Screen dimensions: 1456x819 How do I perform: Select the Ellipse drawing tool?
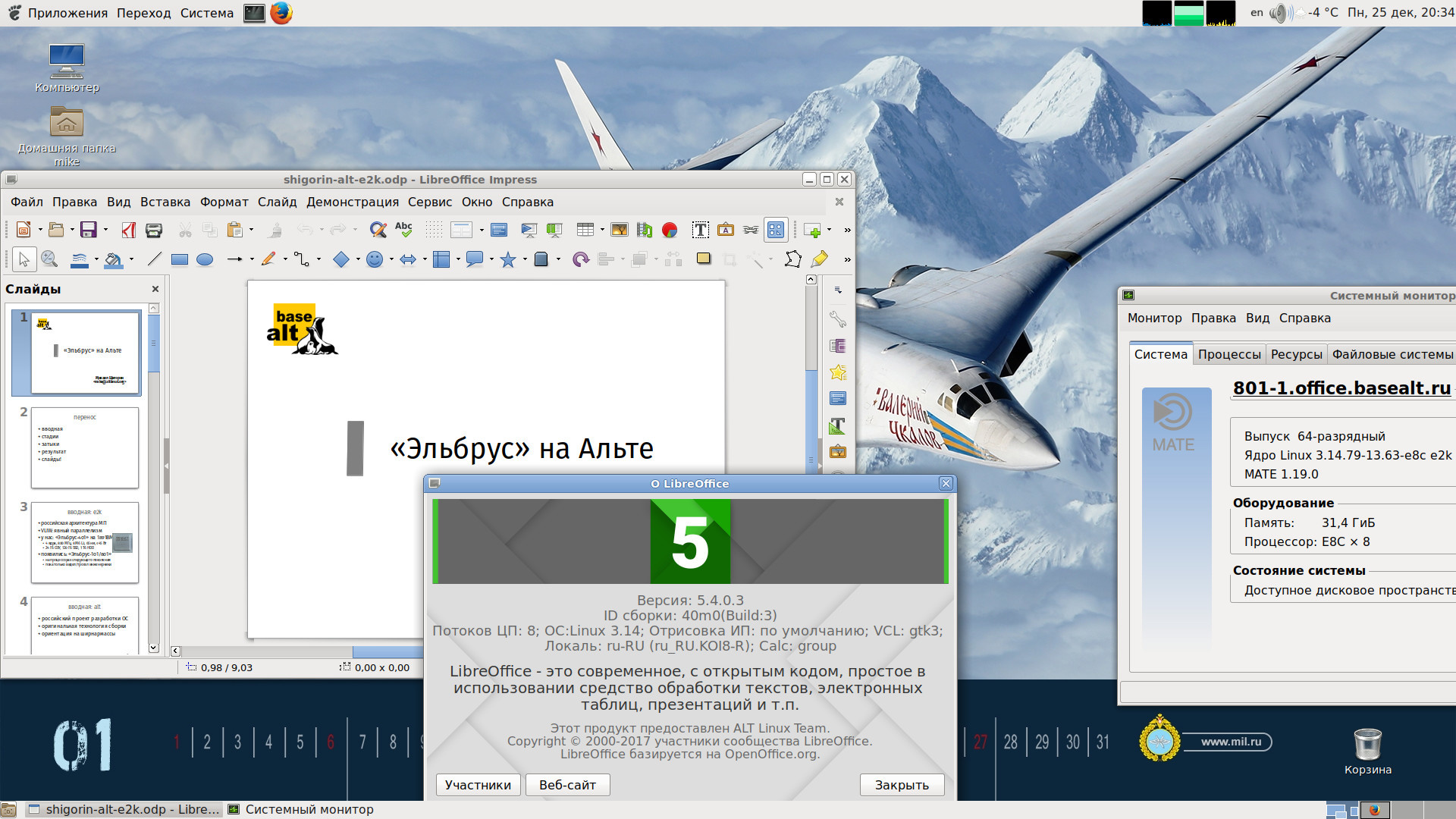pyautogui.click(x=205, y=259)
